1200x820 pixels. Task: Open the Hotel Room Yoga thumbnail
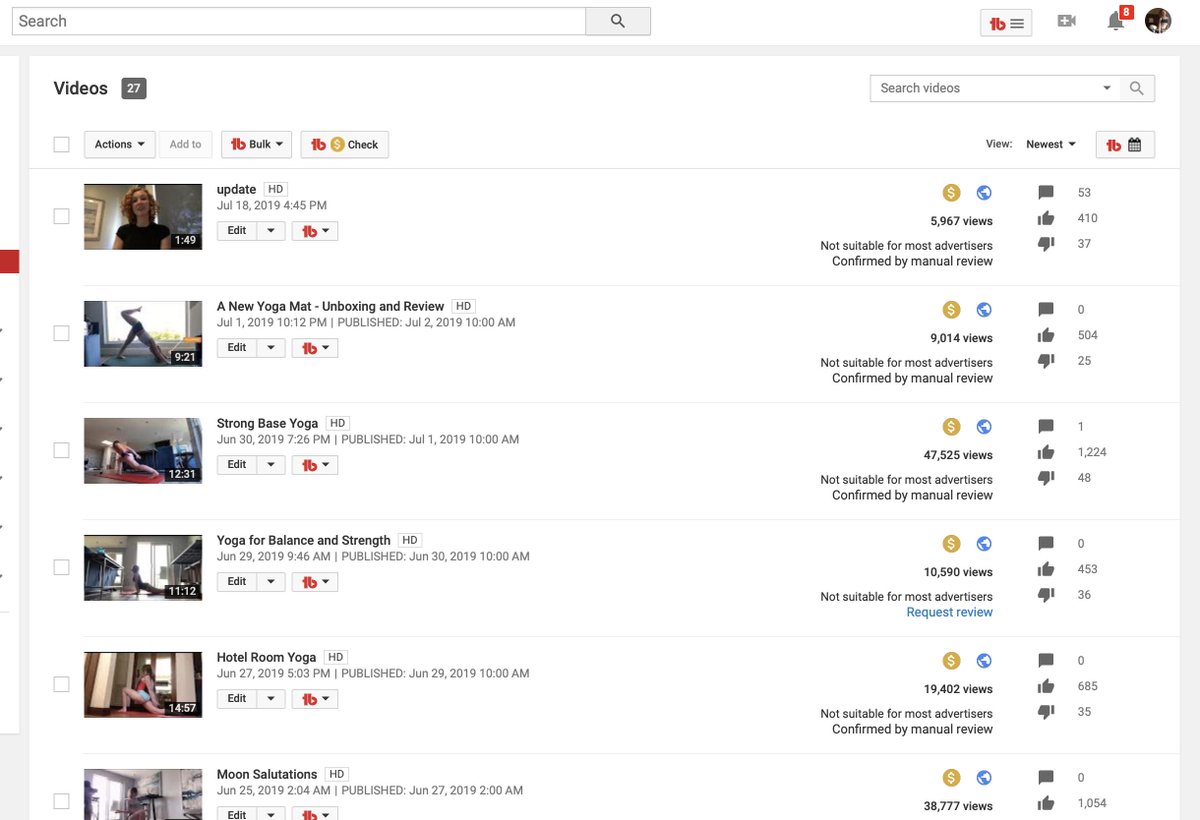tap(143, 684)
